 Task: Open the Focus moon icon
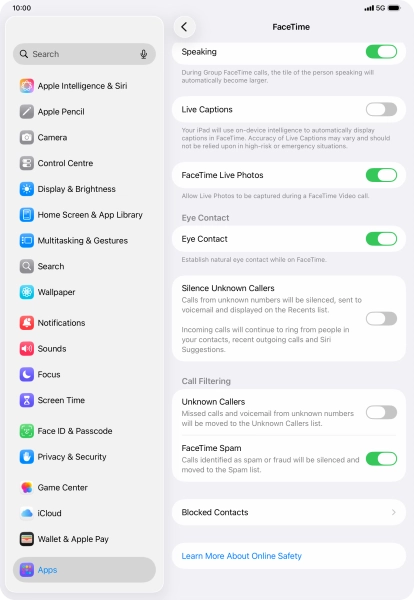[27, 375]
